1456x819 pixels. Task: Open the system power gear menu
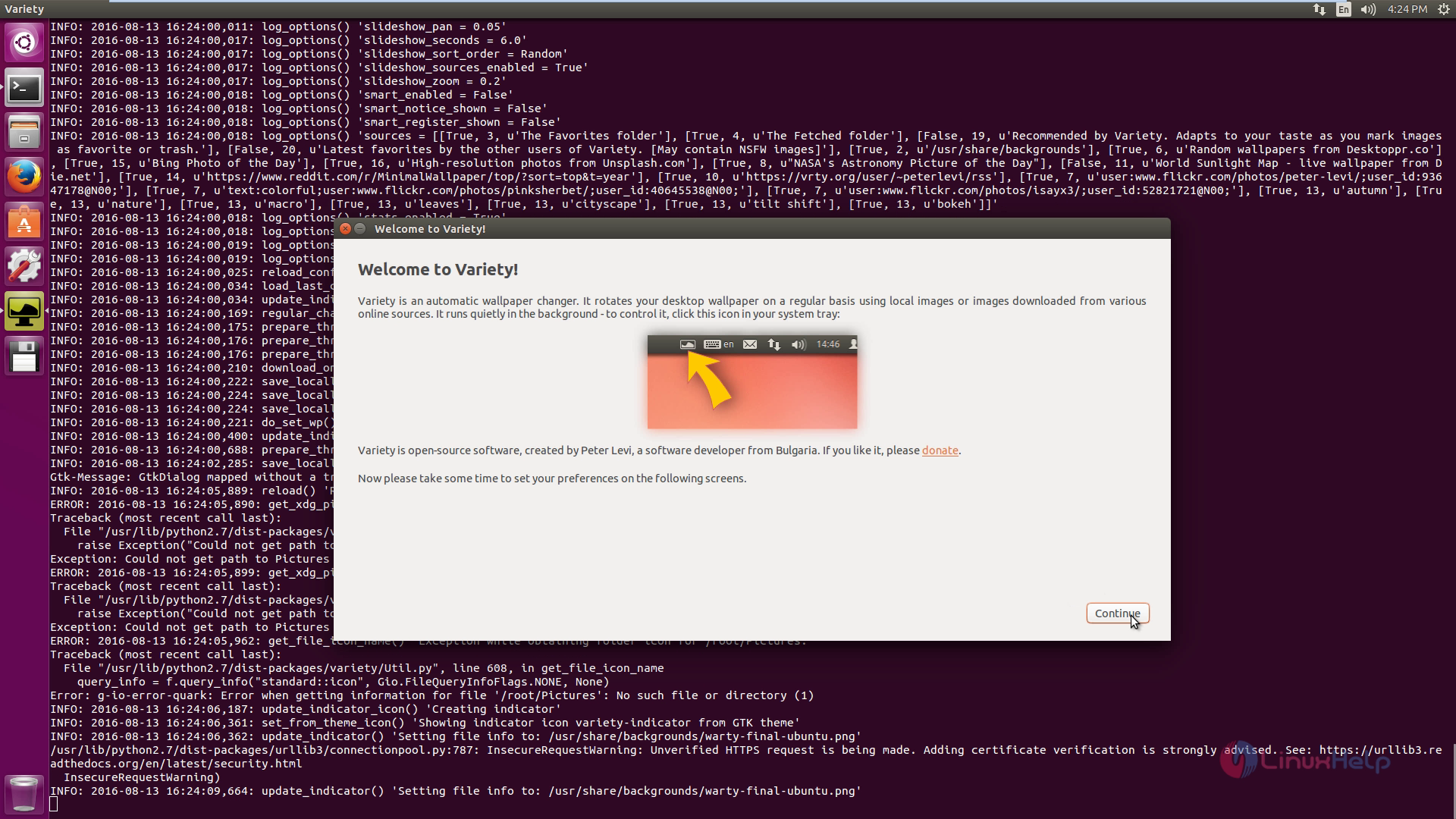click(x=1444, y=9)
